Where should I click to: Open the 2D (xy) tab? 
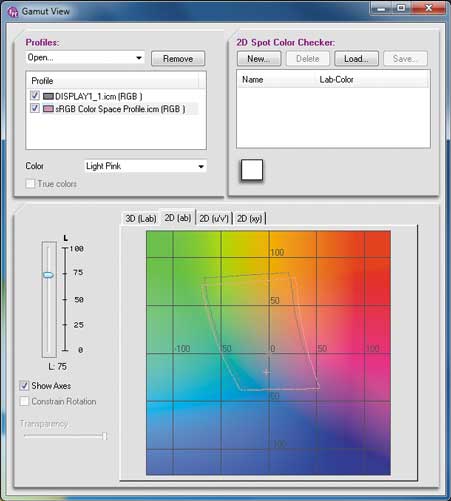point(249,219)
